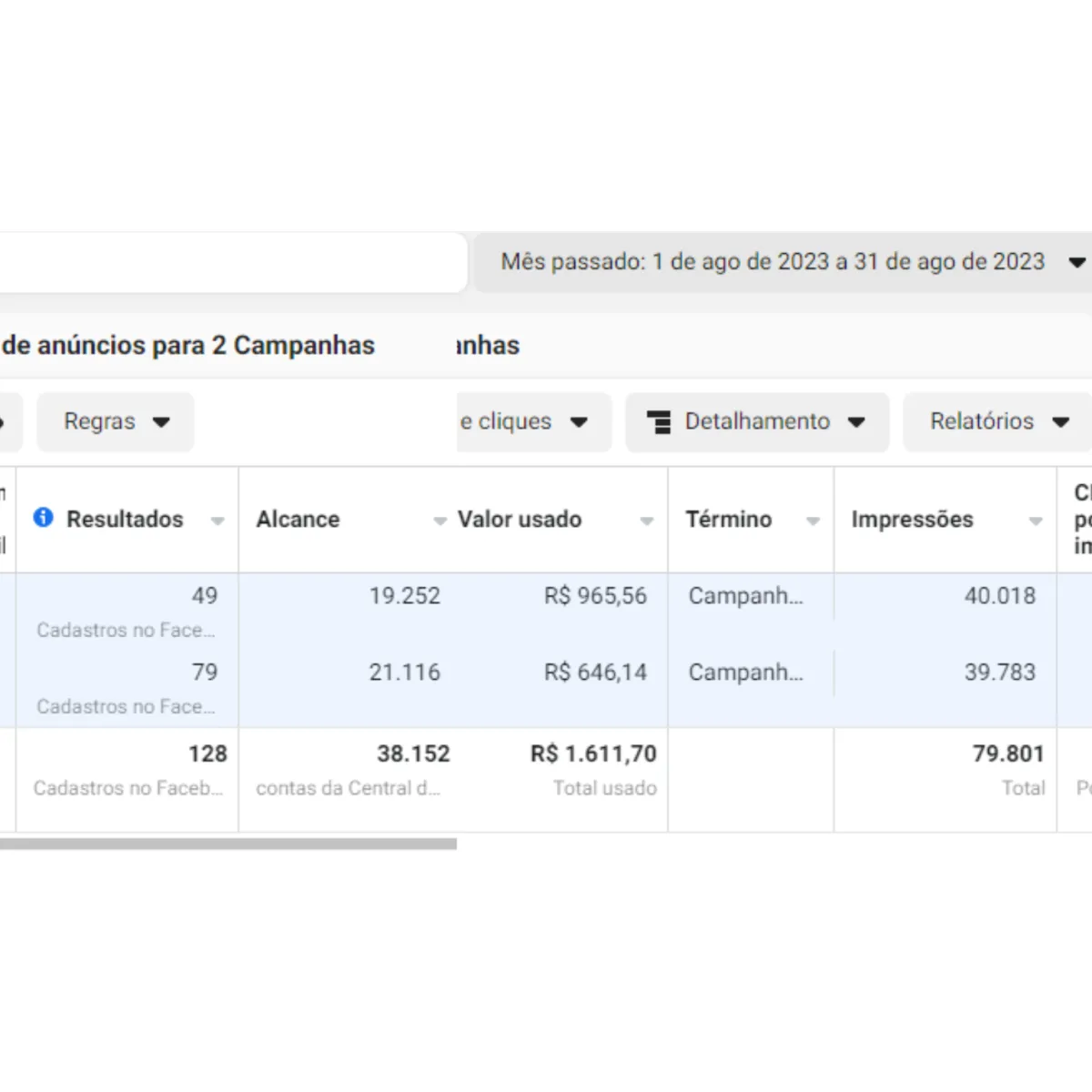Click reach value 21.116
The image size is (1092, 1092).
point(404,672)
